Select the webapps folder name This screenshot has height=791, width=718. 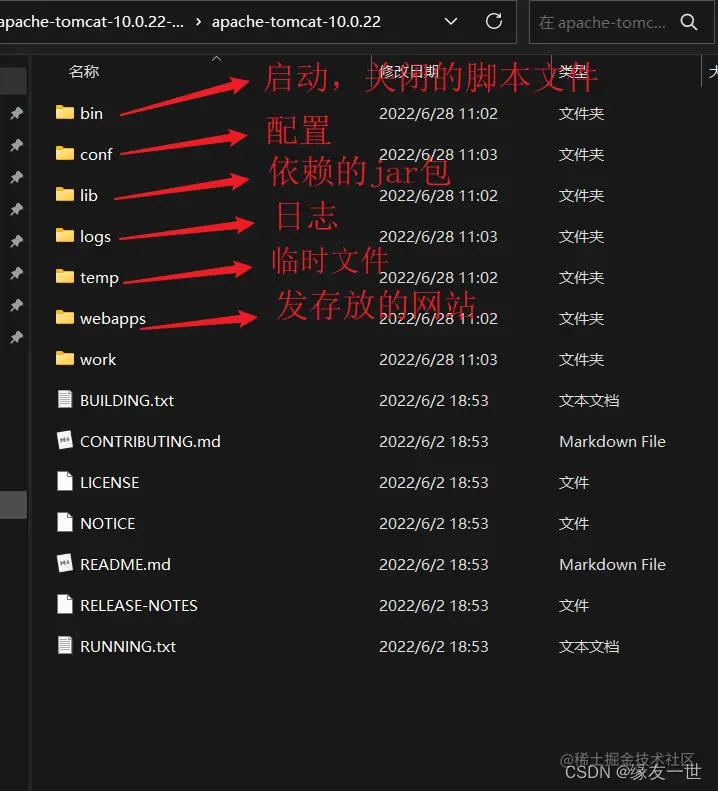click(113, 319)
